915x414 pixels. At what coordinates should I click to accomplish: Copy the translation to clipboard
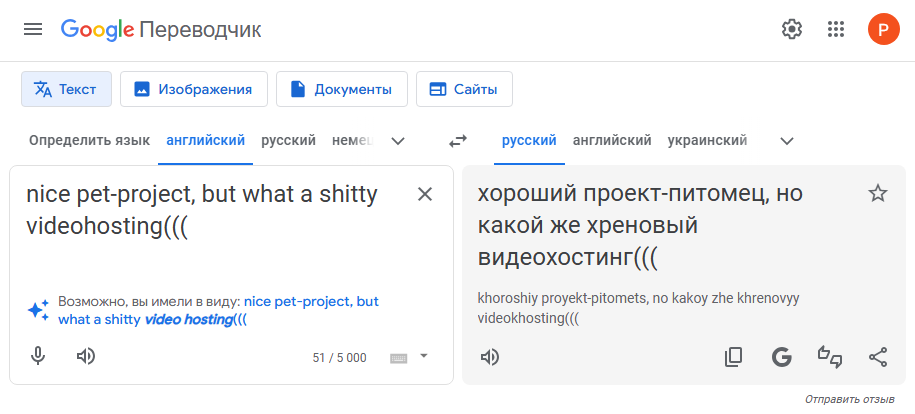pos(734,357)
